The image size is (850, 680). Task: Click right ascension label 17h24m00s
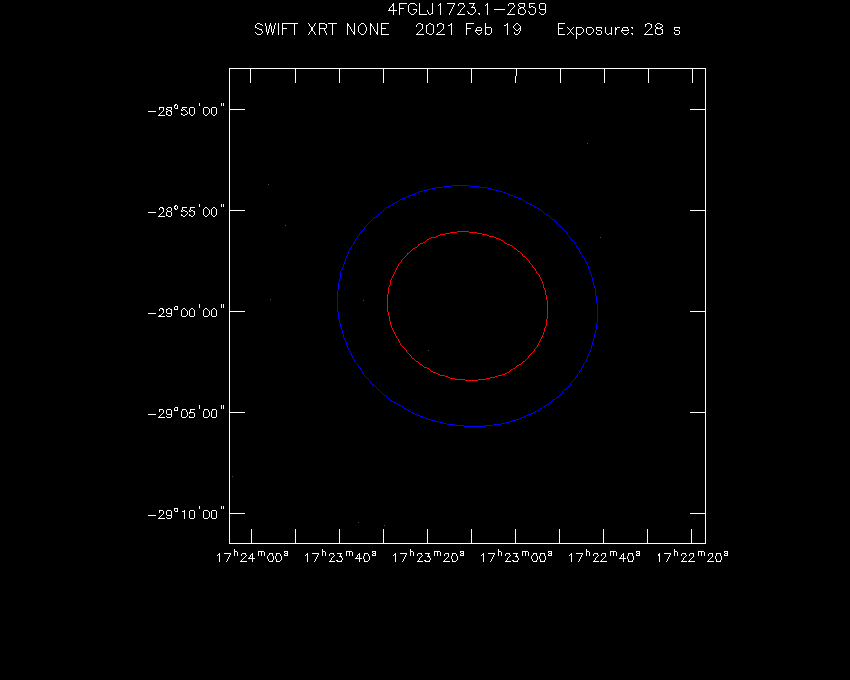tap(252, 557)
